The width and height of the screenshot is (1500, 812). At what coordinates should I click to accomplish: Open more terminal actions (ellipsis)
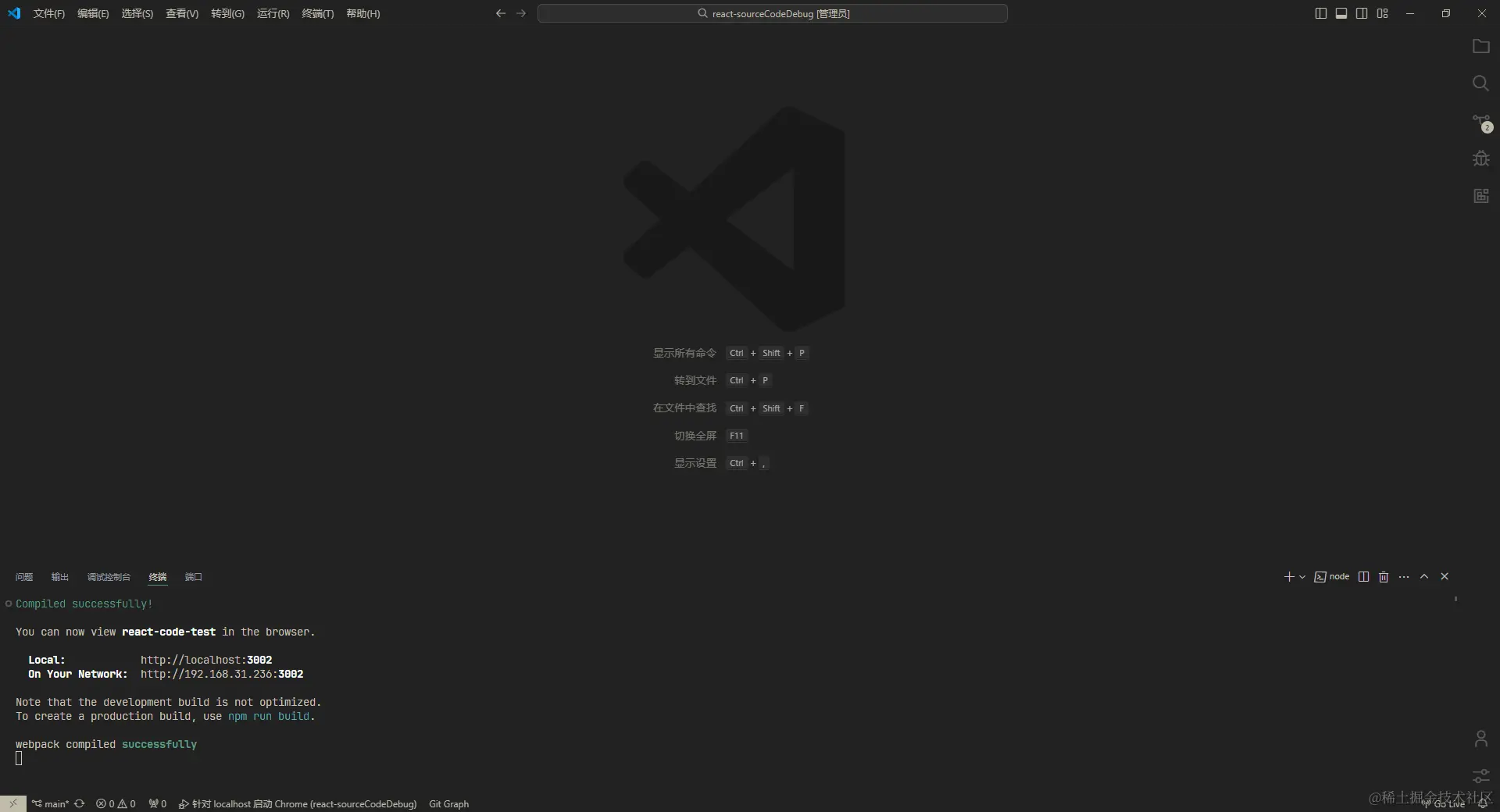1404,577
